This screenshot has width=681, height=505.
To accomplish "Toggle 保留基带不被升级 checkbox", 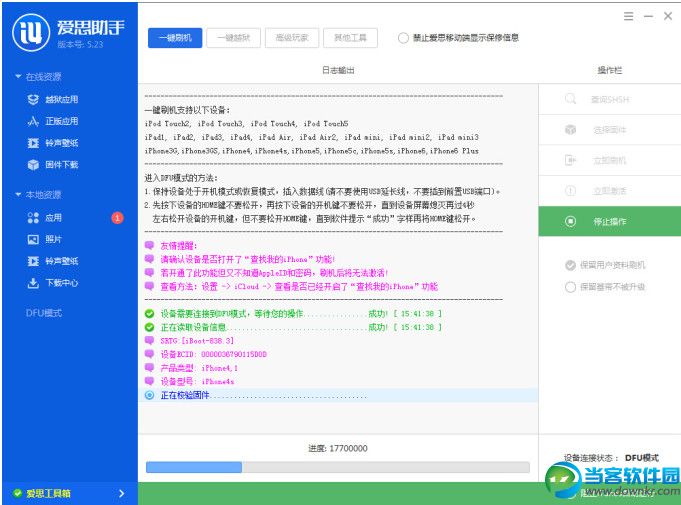I will pos(570,287).
